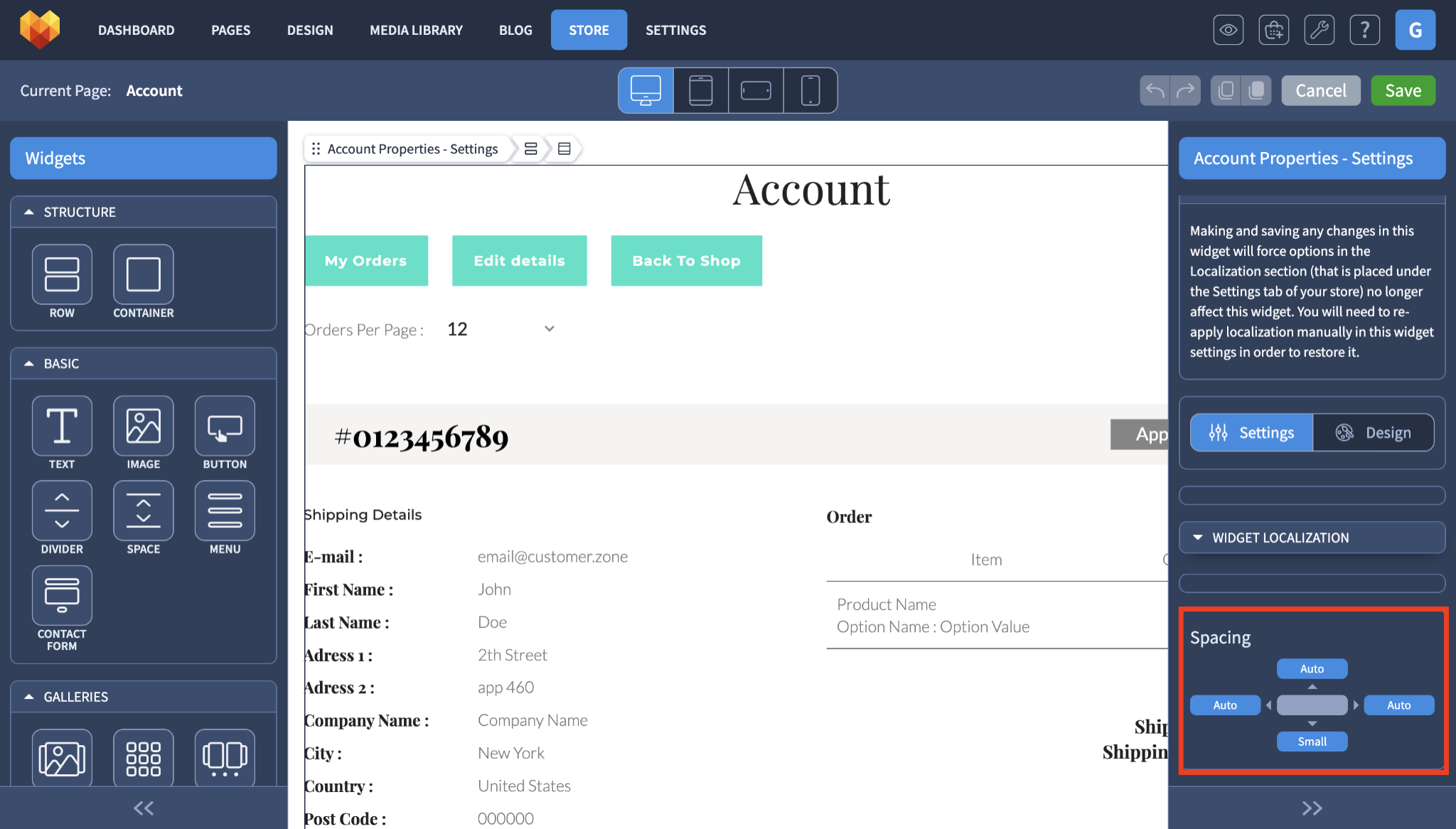The height and width of the screenshot is (829, 1456).
Task: Click the My Orders button
Action: 366,260
